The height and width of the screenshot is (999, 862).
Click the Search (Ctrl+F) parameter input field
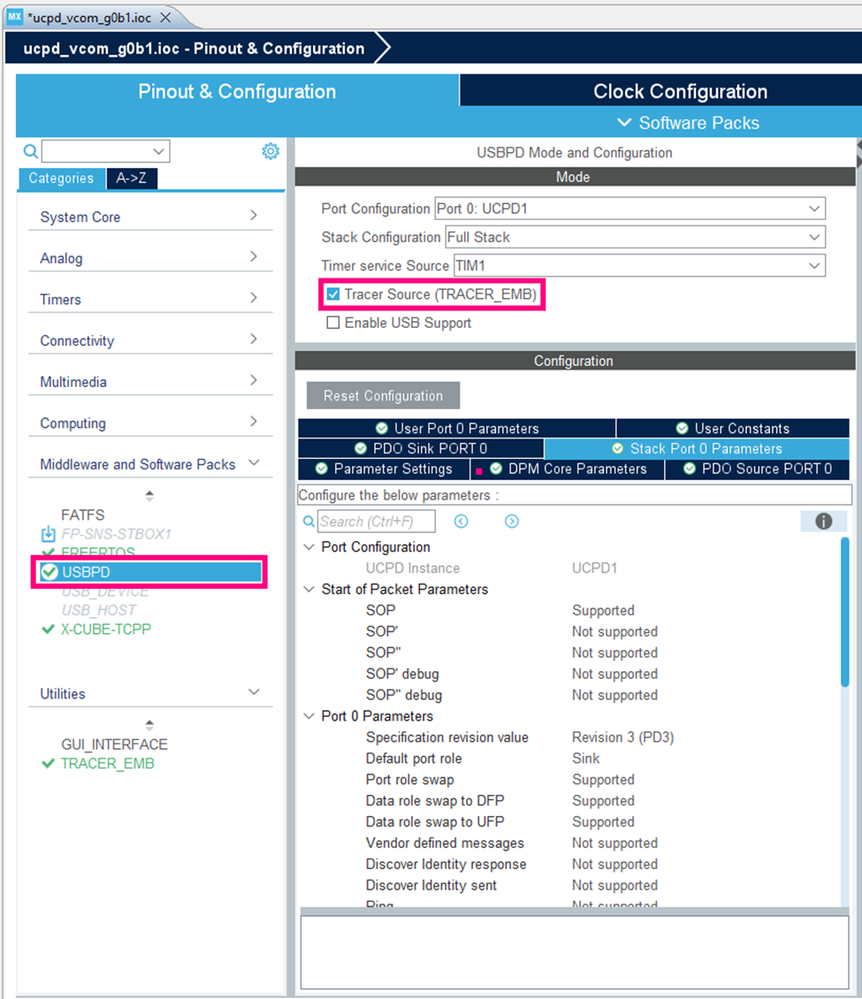click(x=375, y=521)
